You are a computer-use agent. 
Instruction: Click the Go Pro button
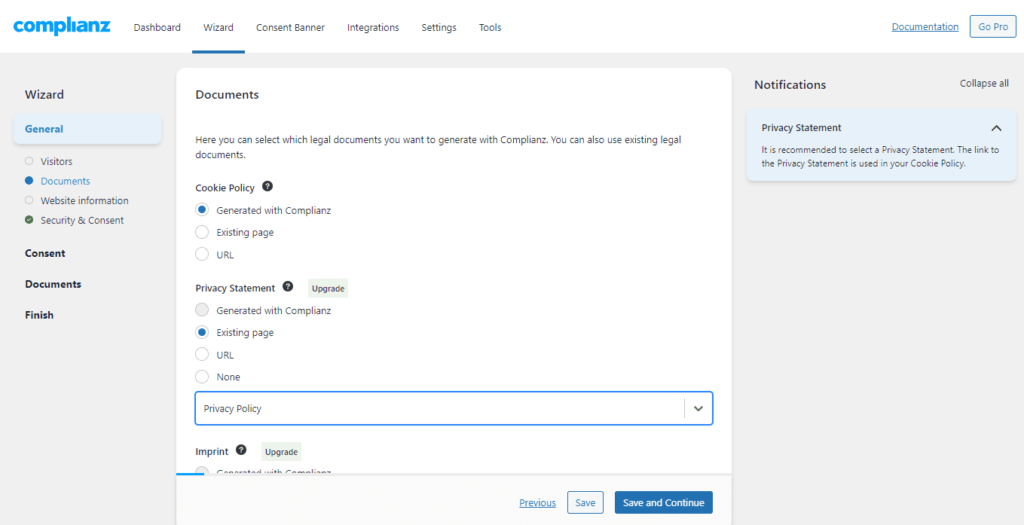coord(992,27)
